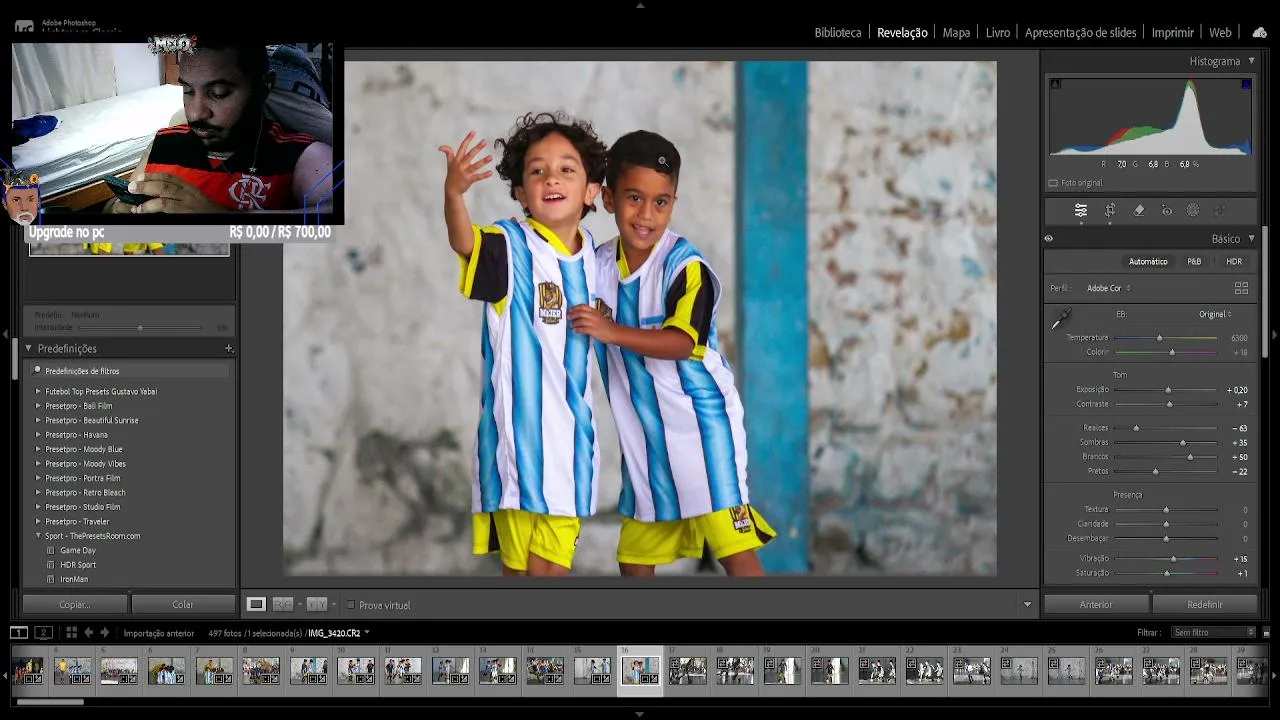Open the Mapa module

click(956, 32)
